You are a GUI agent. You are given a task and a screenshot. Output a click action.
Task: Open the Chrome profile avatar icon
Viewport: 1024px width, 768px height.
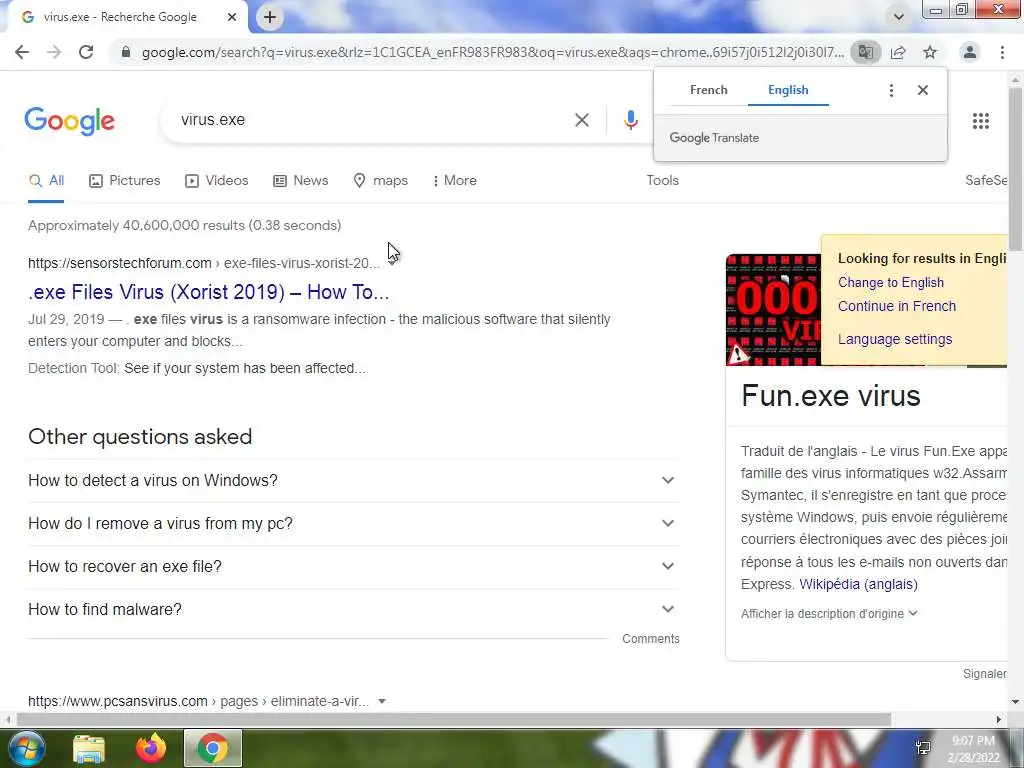970,52
